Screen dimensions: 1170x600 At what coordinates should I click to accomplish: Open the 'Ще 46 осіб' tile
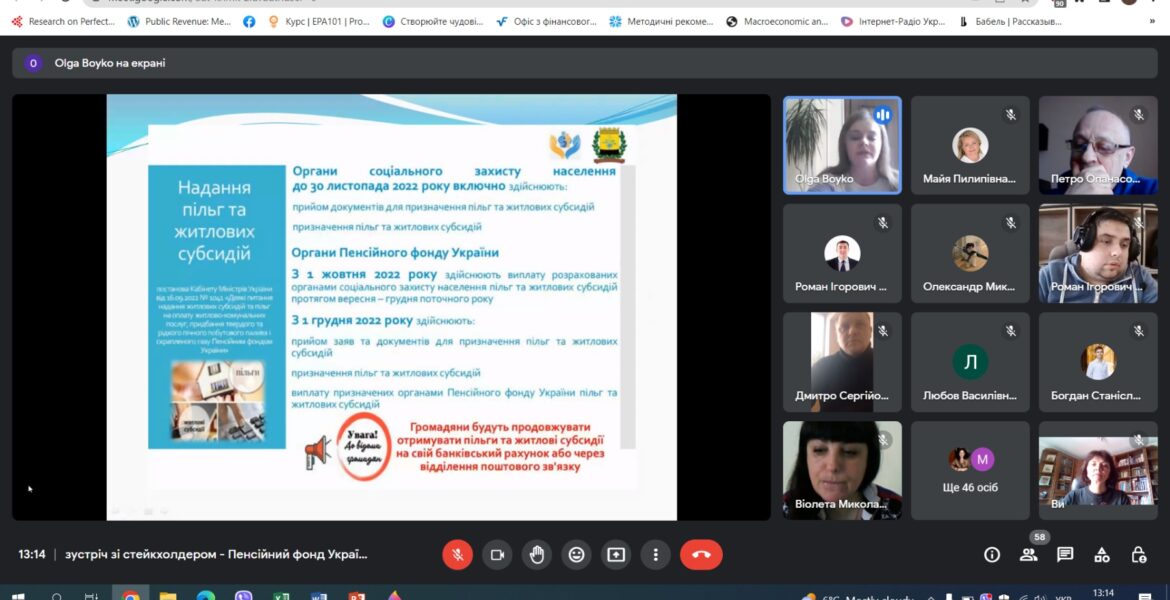click(x=970, y=470)
